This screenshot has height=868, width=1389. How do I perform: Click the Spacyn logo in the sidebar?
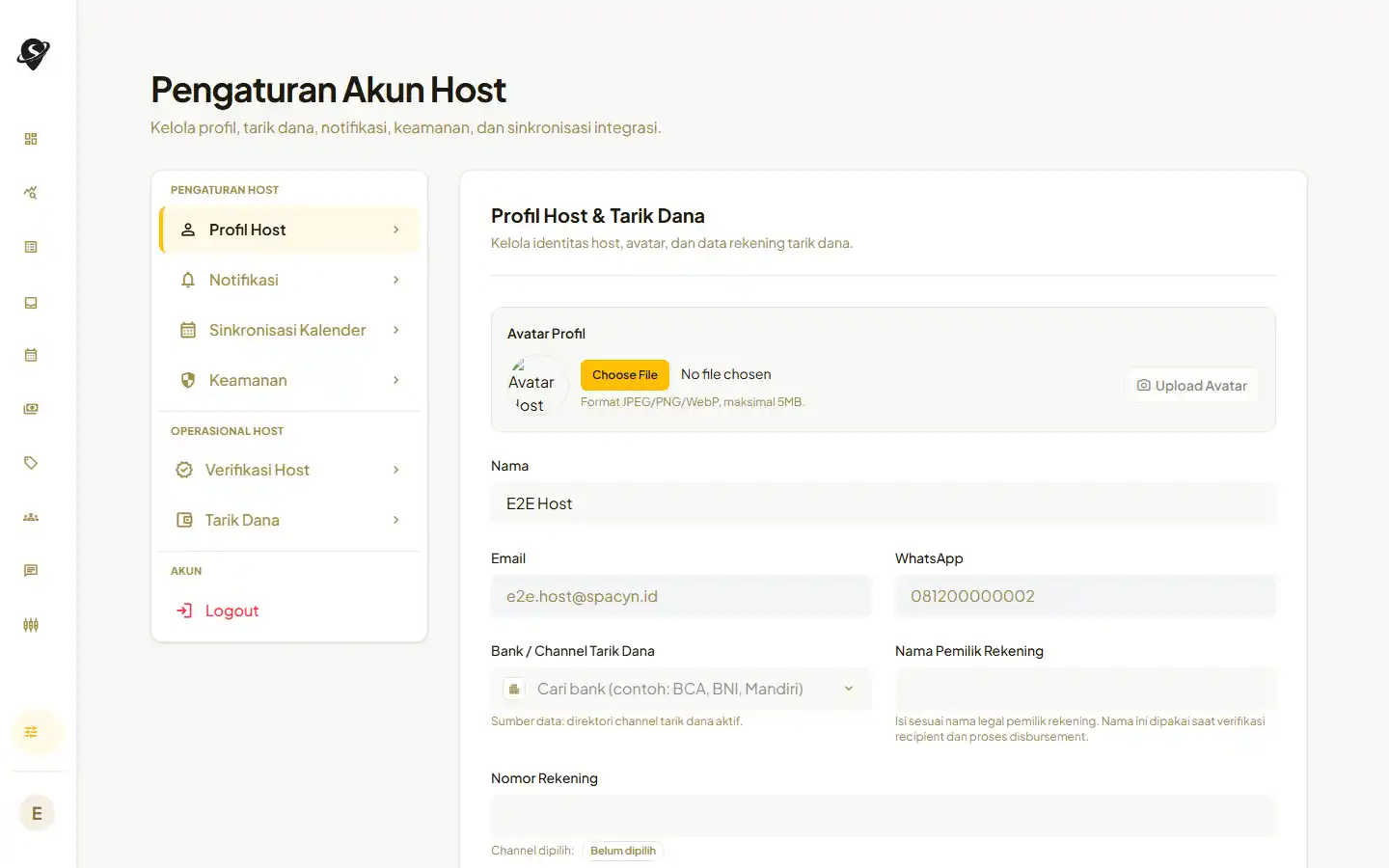pos(34,54)
